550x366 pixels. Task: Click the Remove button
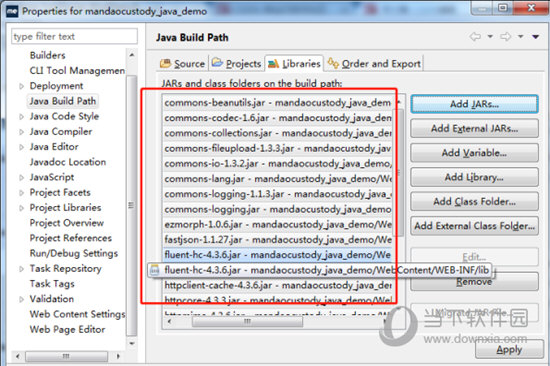point(474,282)
